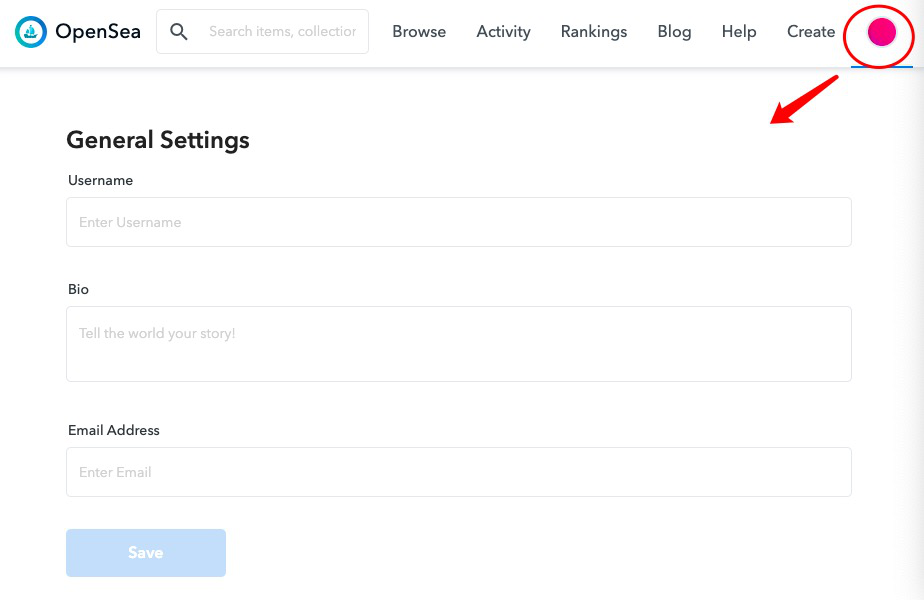Focus the search items and collections field
Viewport: 924px width, 600px height.
pos(282,32)
